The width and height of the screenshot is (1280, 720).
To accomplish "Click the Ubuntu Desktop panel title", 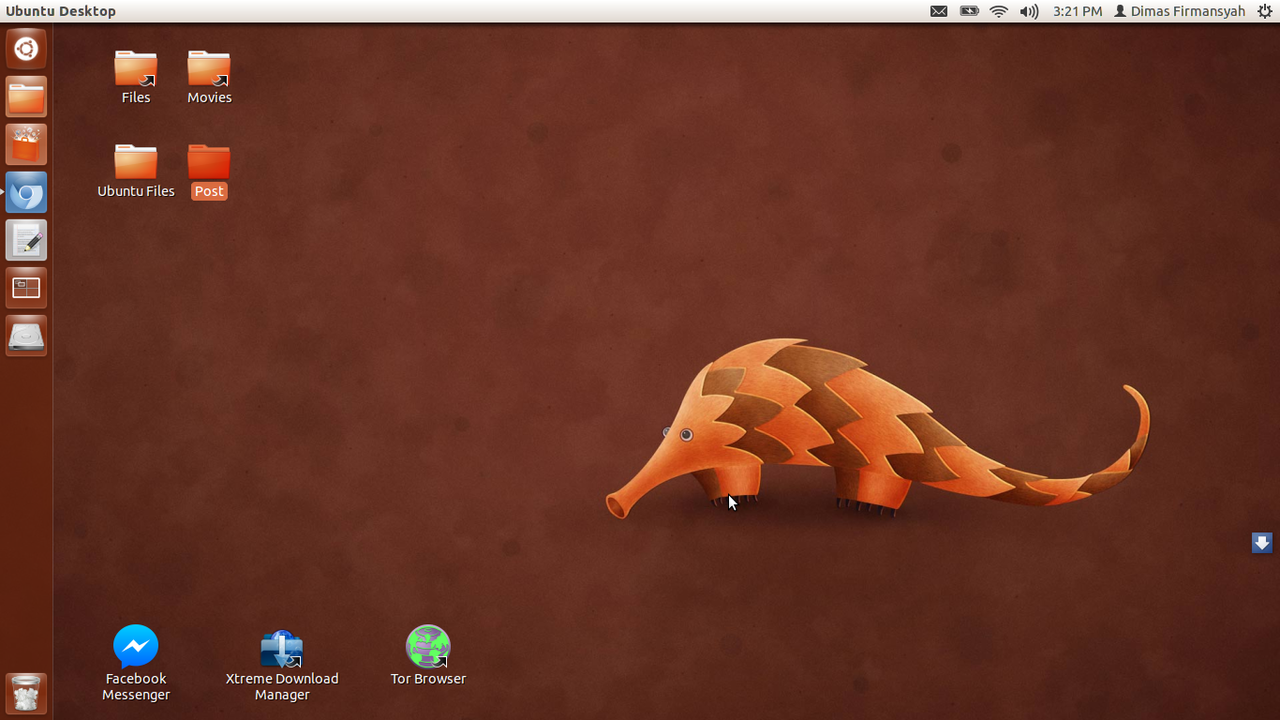I will 61,11.
